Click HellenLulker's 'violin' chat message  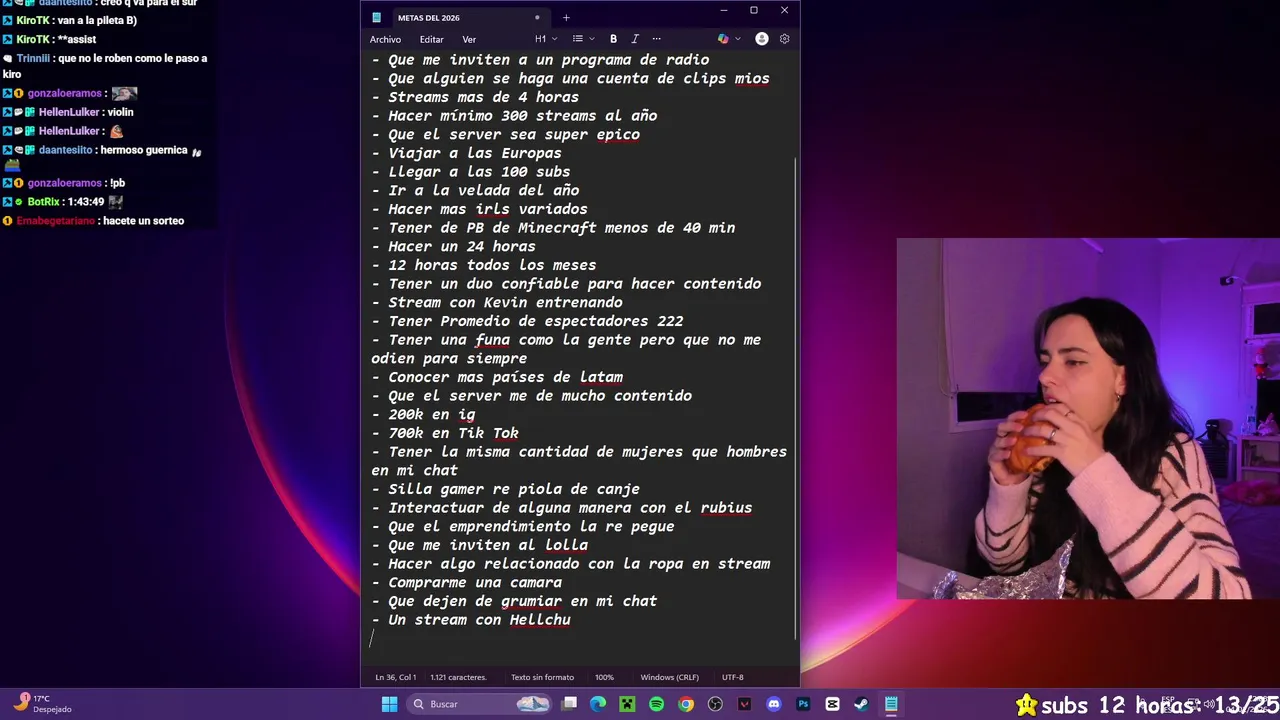pos(68,112)
